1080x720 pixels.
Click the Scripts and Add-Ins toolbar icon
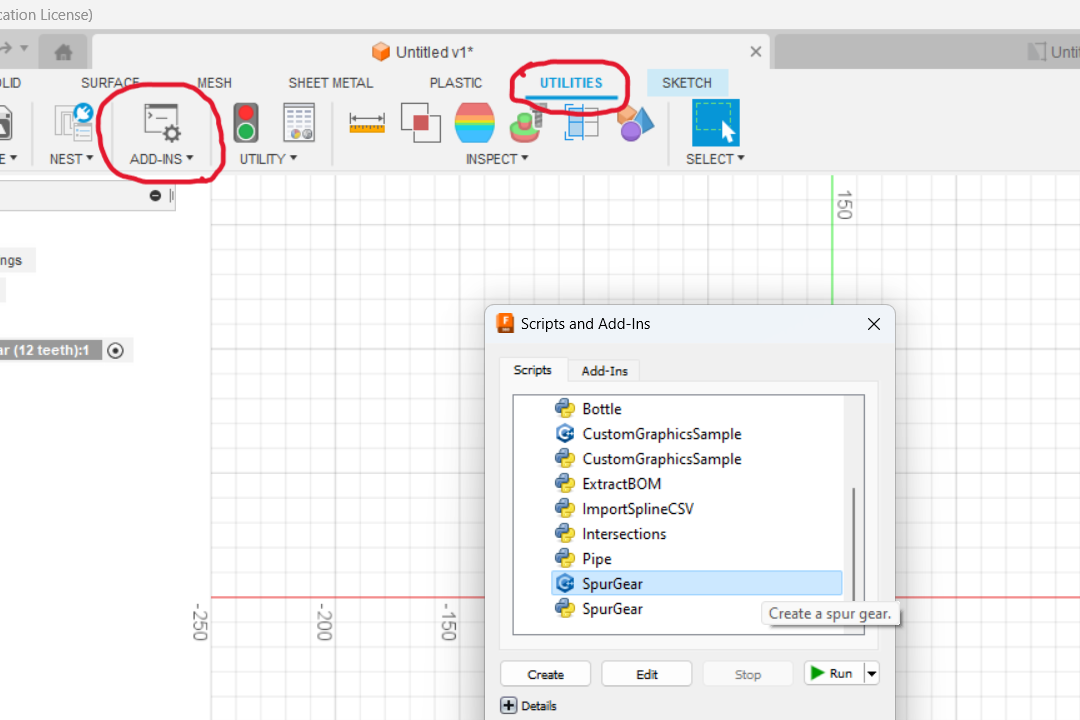click(x=163, y=123)
